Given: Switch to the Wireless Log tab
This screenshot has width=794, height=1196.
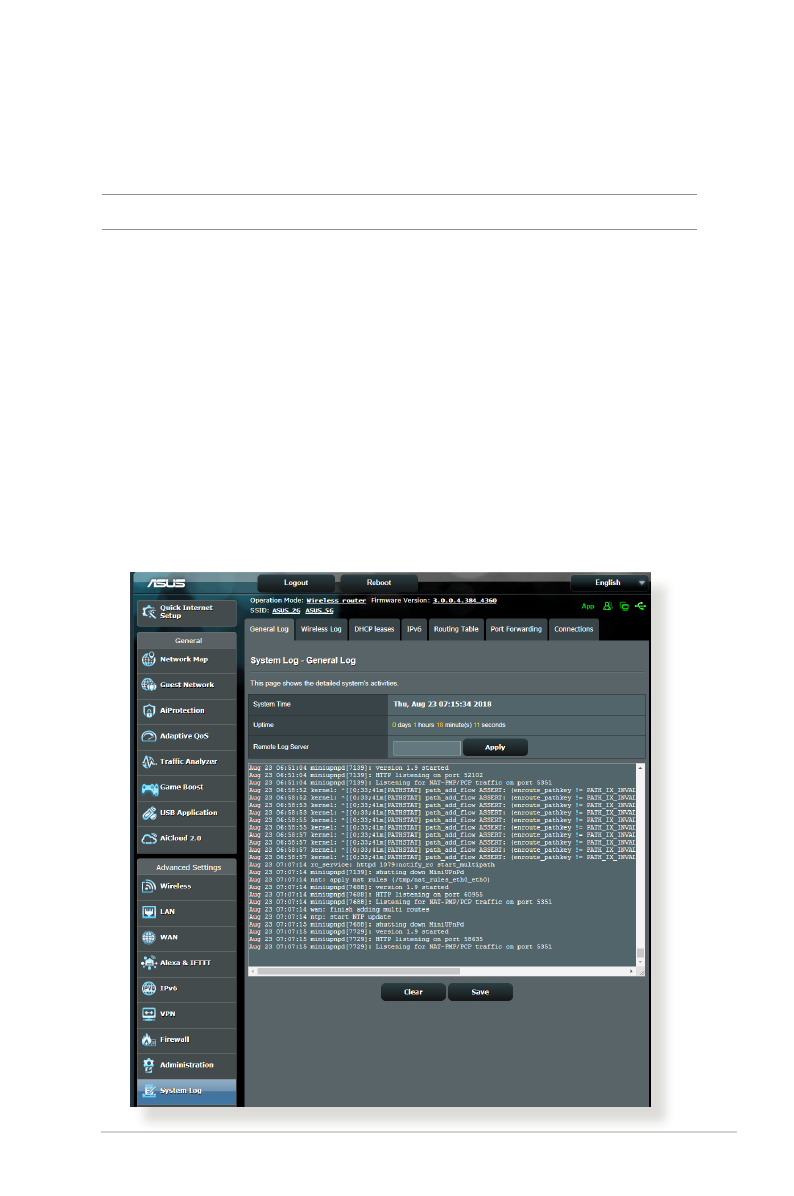Looking at the screenshot, I should click(321, 629).
